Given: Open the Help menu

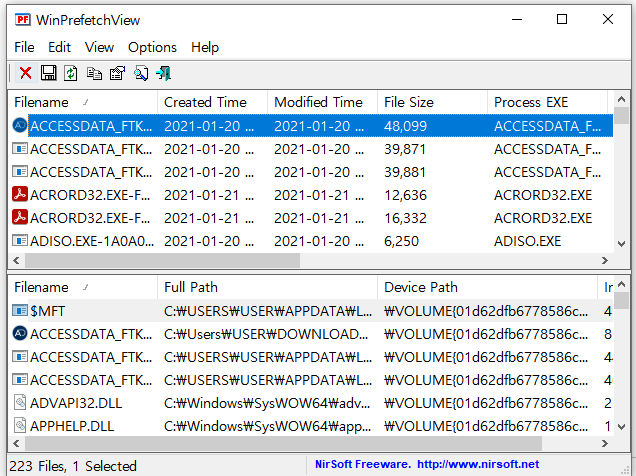Looking at the screenshot, I should (x=205, y=47).
